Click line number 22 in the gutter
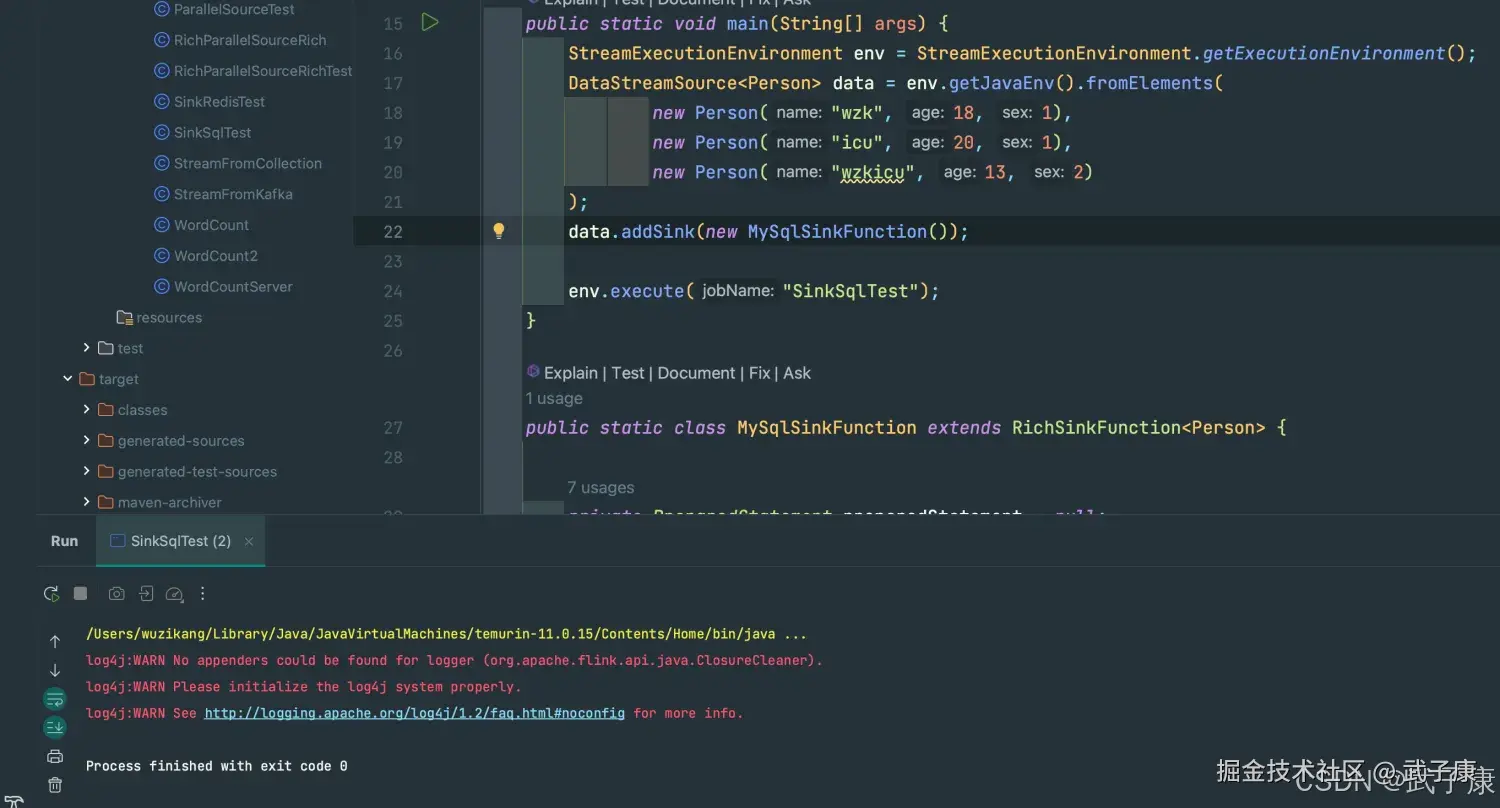Viewport: 1500px width, 808px height. click(393, 231)
